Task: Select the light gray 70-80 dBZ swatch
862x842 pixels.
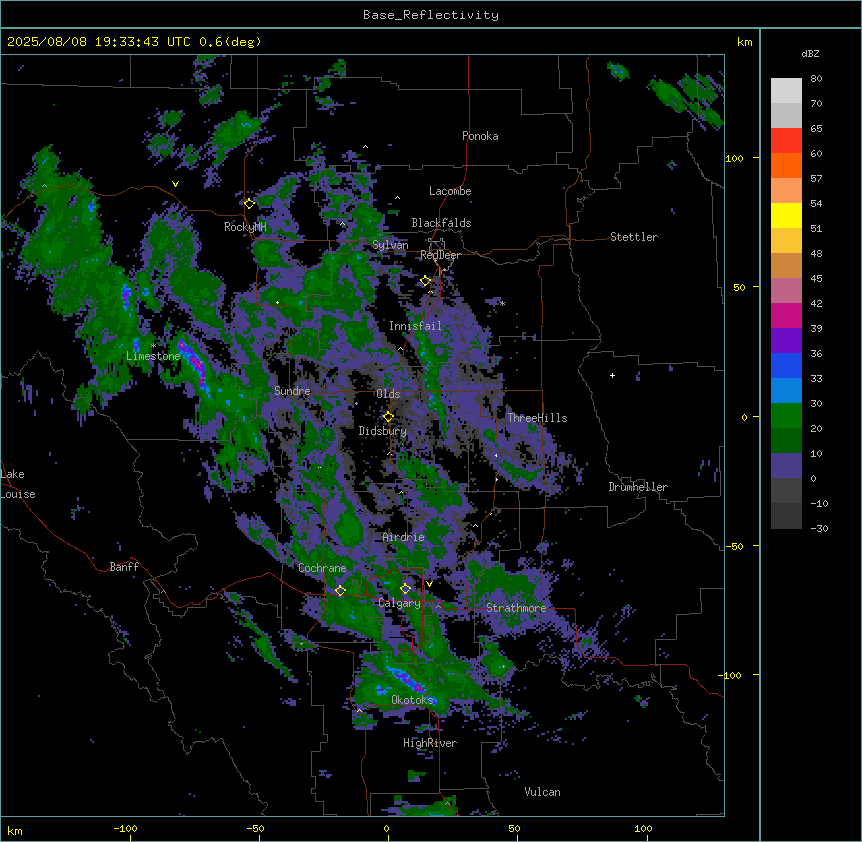Action: click(786, 91)
